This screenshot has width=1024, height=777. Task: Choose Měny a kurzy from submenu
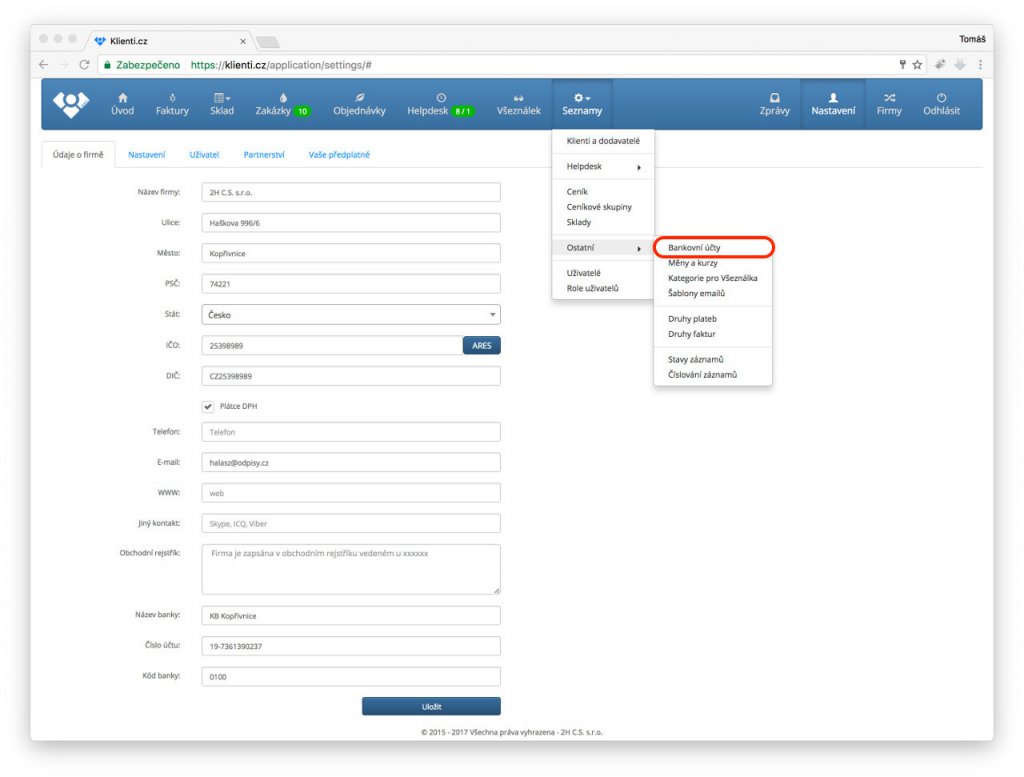click(693, 263)
